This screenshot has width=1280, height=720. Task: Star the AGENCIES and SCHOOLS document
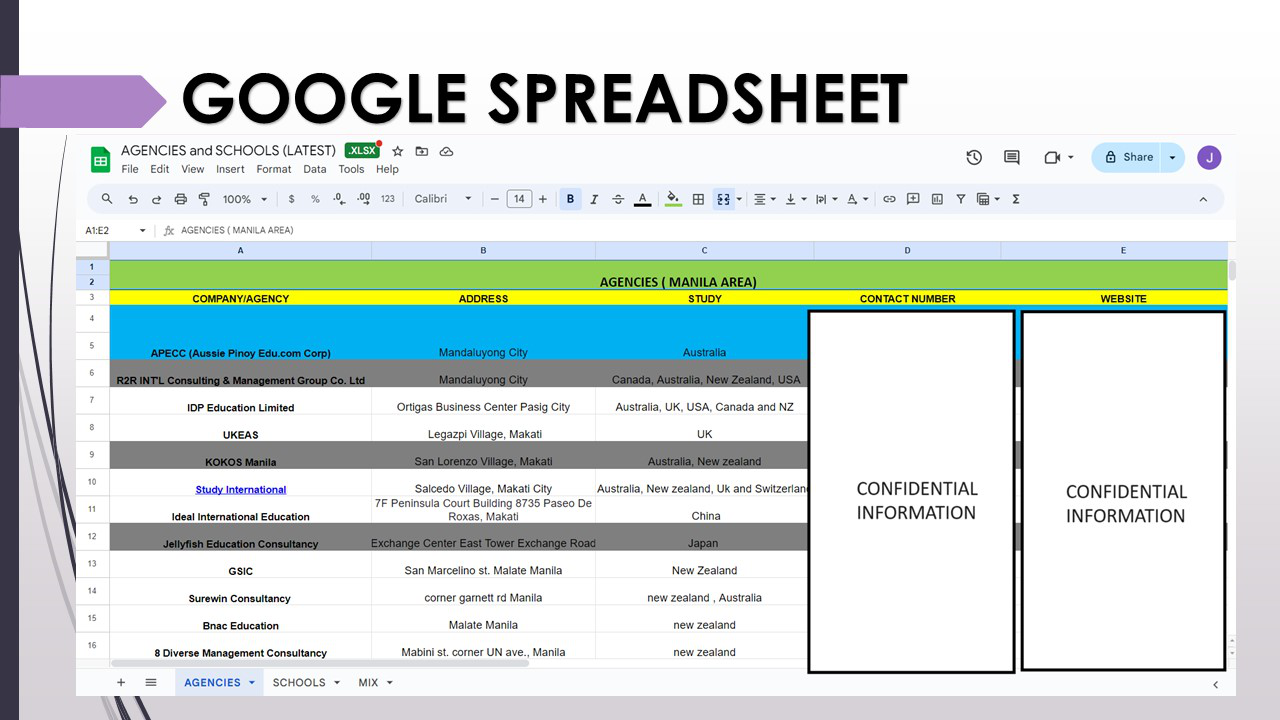tap(397, 151)
